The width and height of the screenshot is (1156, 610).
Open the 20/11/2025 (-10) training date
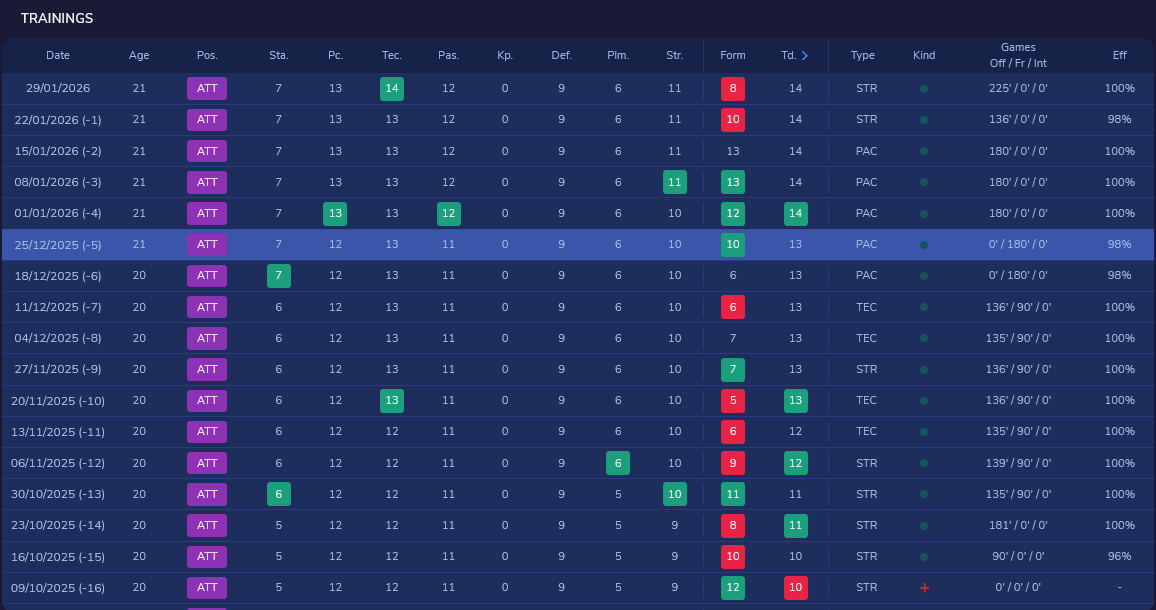(x=58, y=401)
